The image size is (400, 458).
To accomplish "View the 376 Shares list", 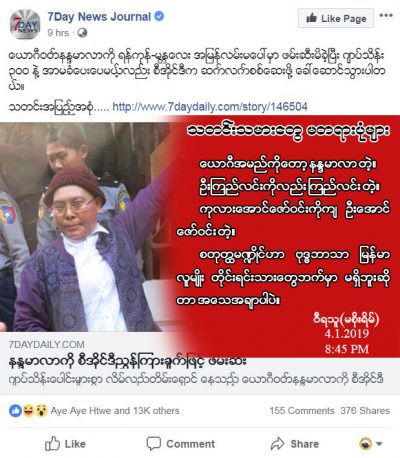I will click(x=365, y=411).
